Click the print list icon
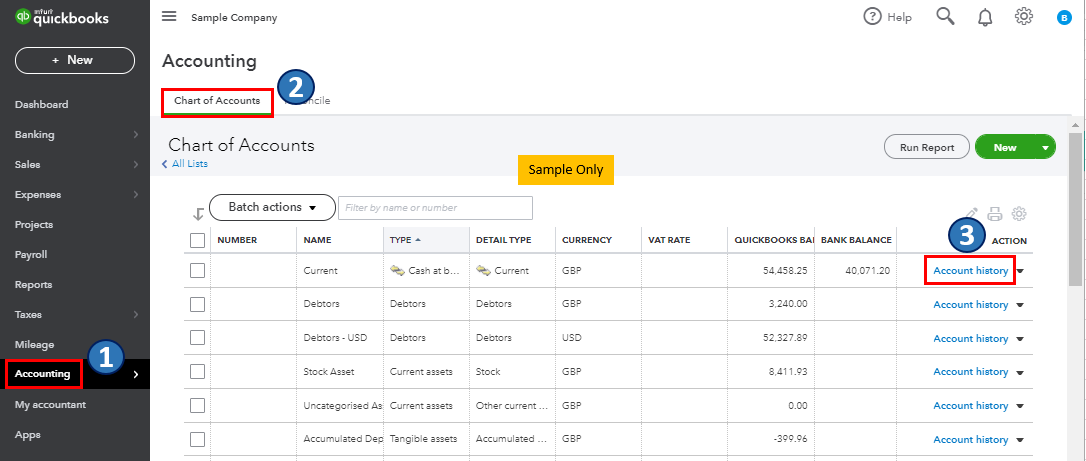1086x461 pixels. 995,213
